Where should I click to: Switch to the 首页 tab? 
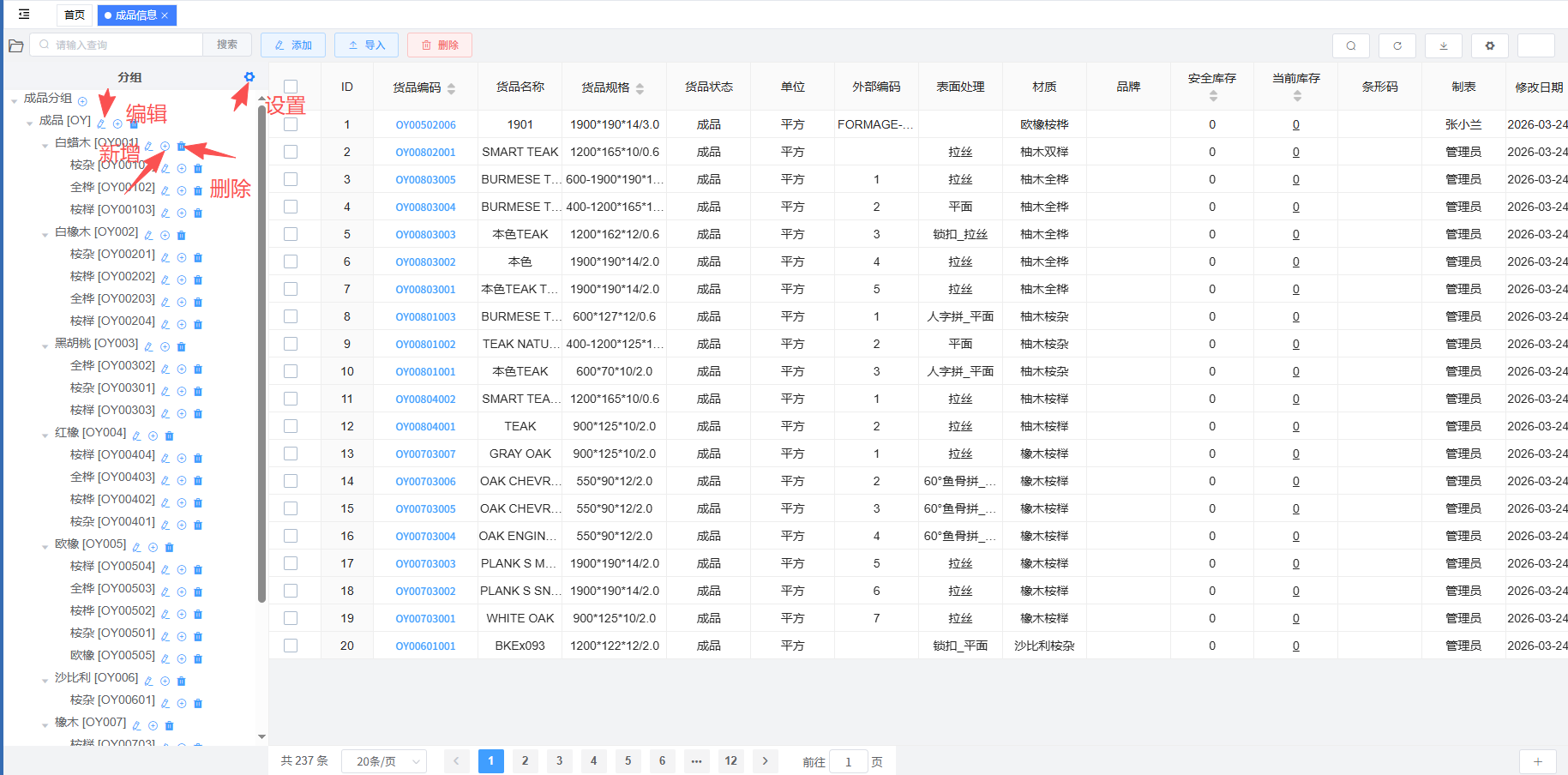[75, 15]
